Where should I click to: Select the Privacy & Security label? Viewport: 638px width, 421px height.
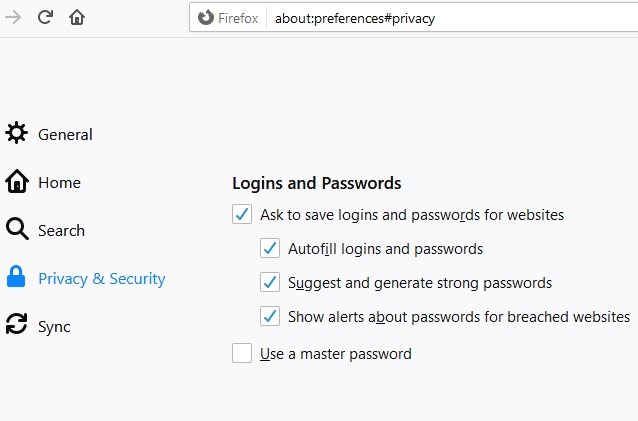(x=101, y=278)
